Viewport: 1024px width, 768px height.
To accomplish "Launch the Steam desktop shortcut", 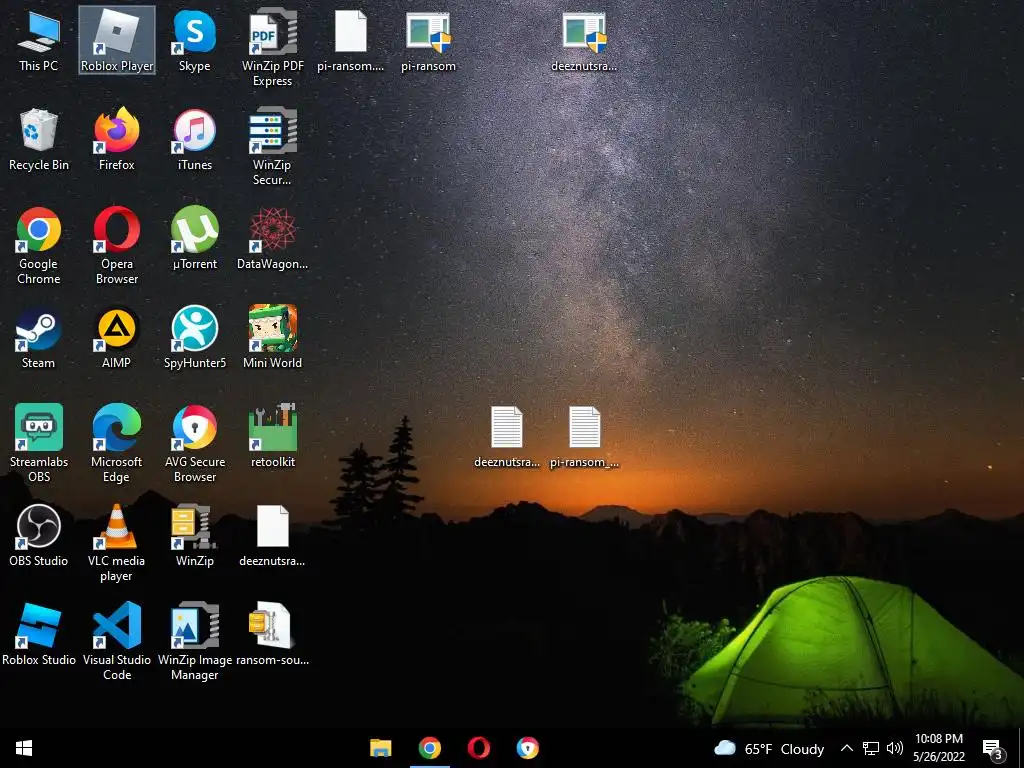I will [x=39, y=338].
